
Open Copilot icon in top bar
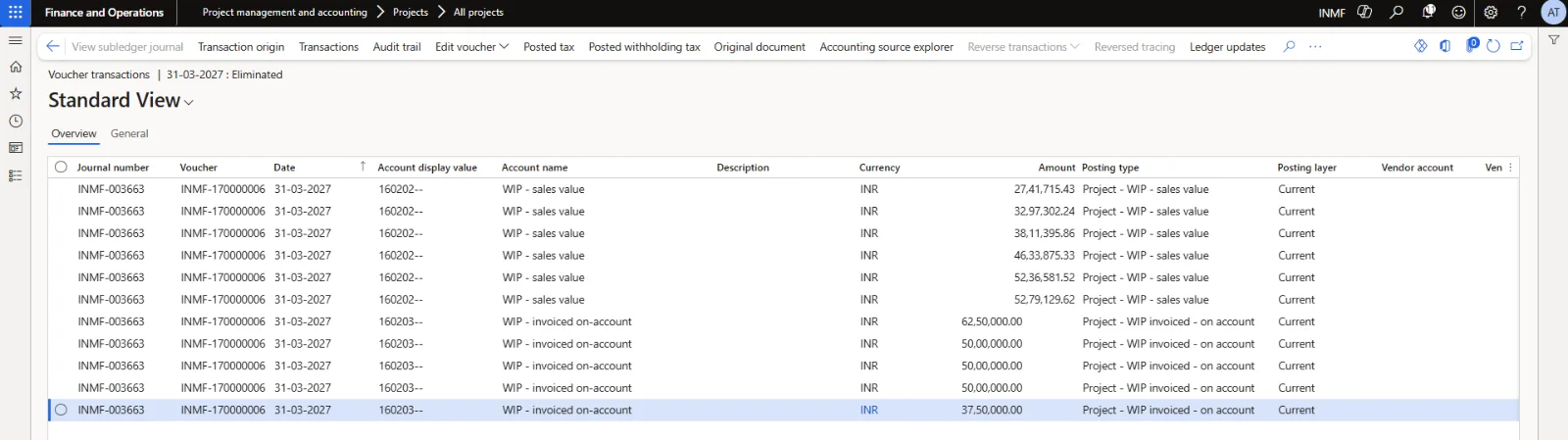click(x=1364, y=13)
